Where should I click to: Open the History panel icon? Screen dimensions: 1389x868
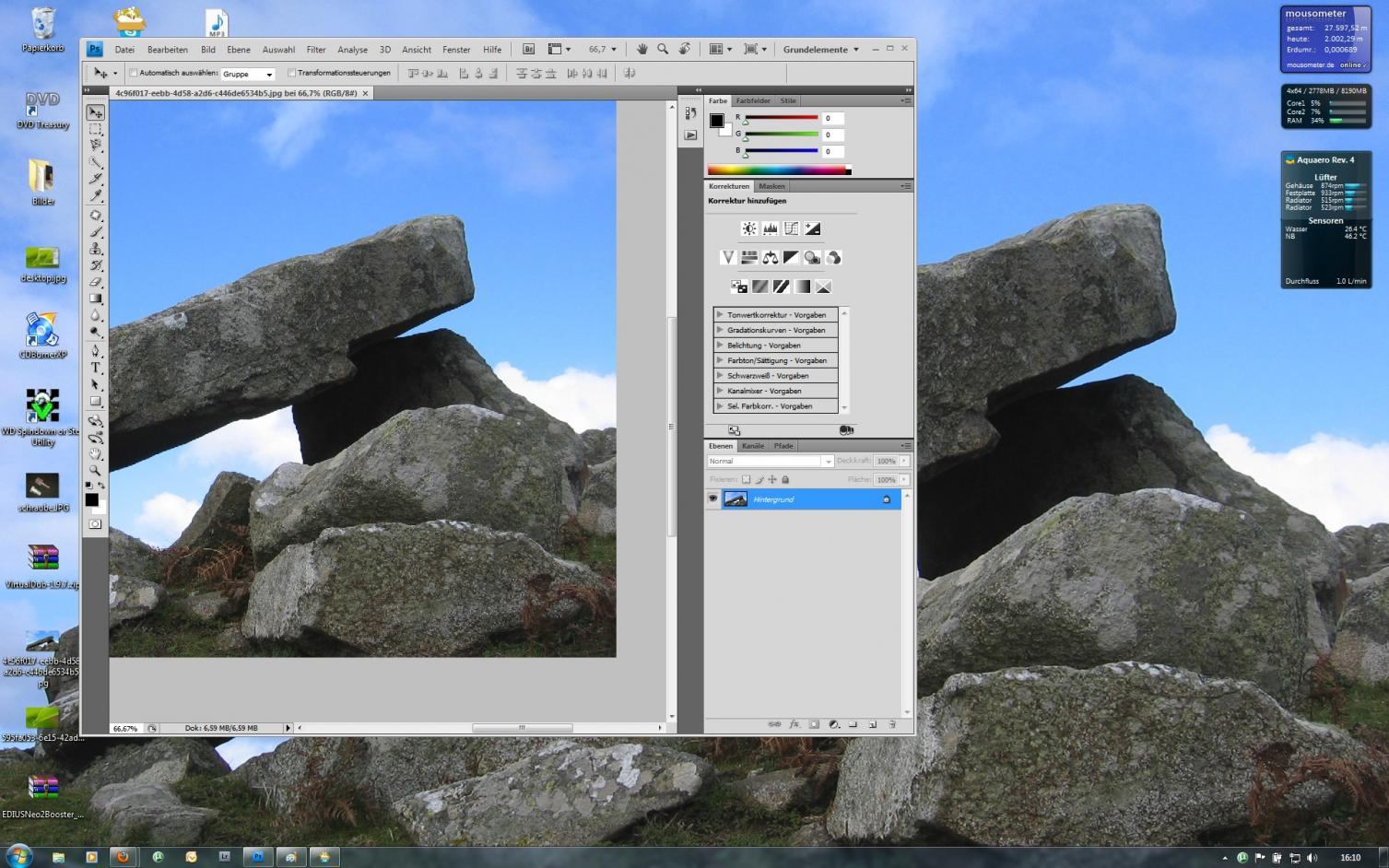[x=690, y=113]
